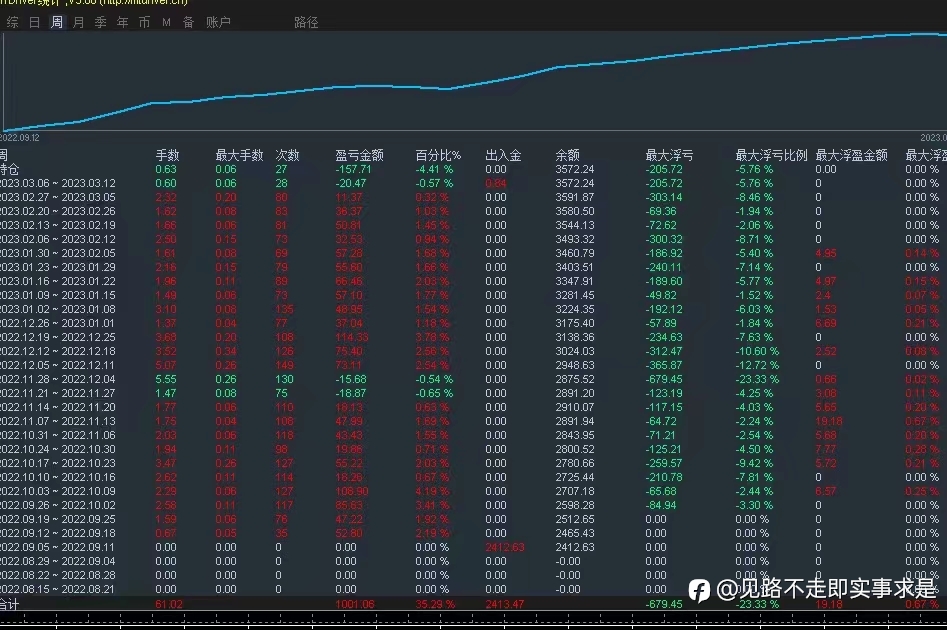
Task: Open the 账户 account tab
Action: (218, 22)
